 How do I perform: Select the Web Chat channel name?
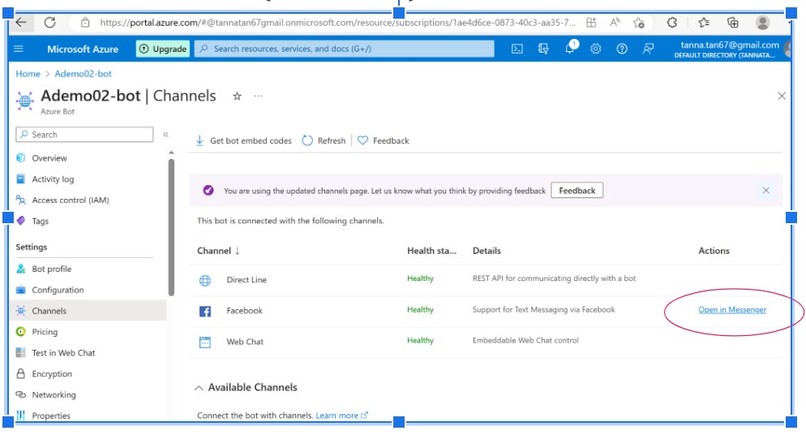pos(245,341)
